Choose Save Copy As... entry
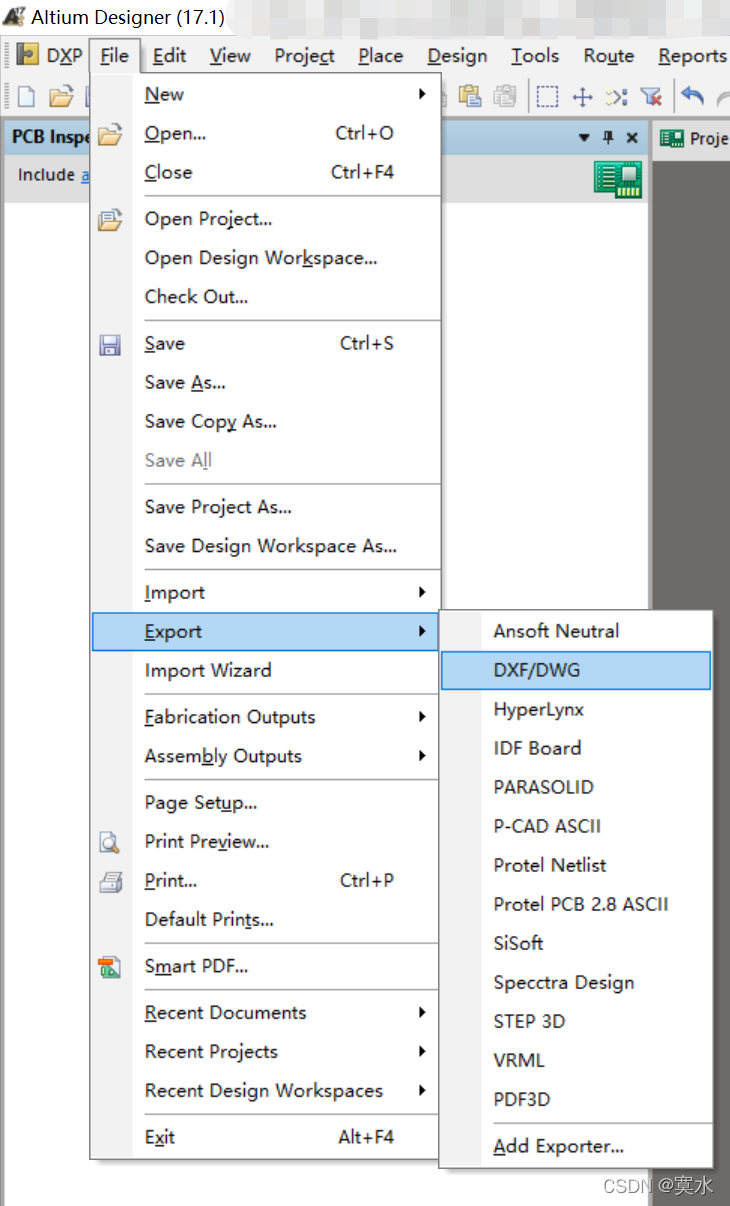730x1206 pixels. click(266, 422)
